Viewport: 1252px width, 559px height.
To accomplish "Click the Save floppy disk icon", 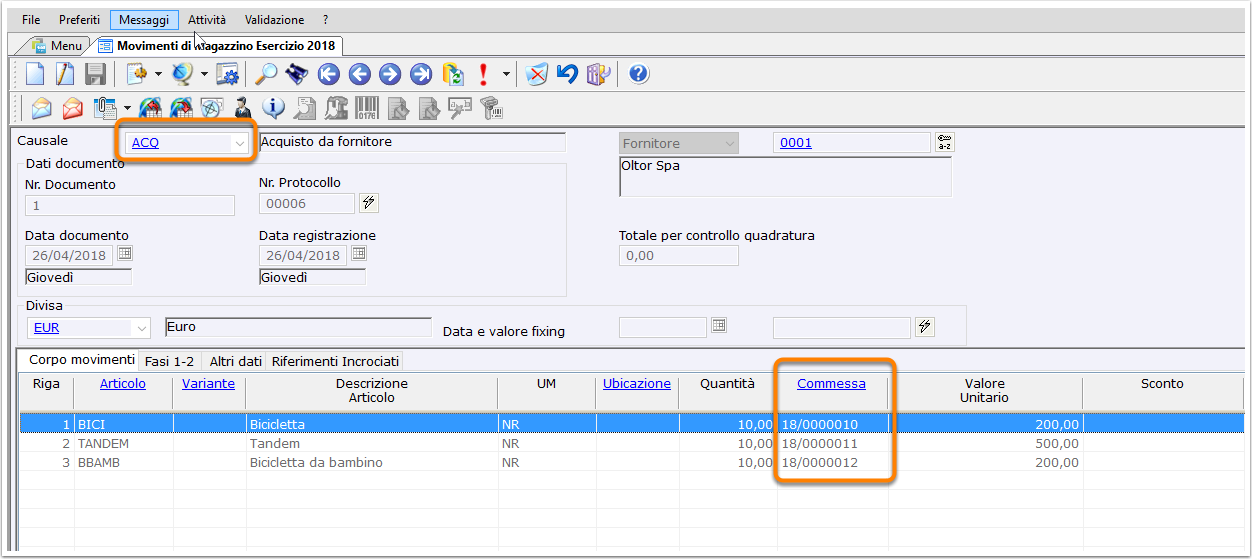I will click(x=95, y=74).
